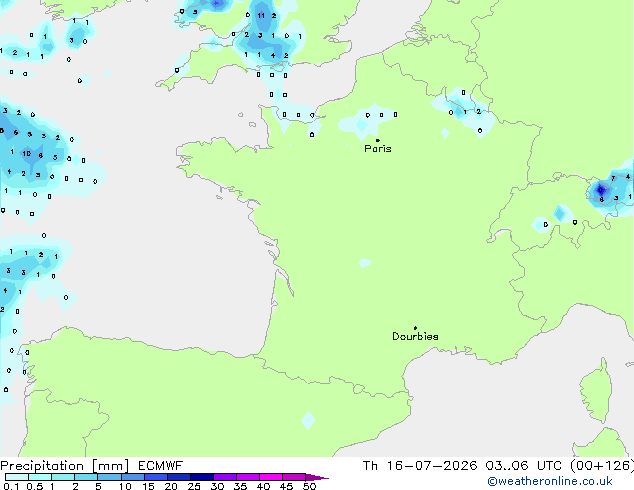The width and height of the screenshot is (634, 490).
Task: Select the 10 mm blue legend swatch
Action: (132, 477)
